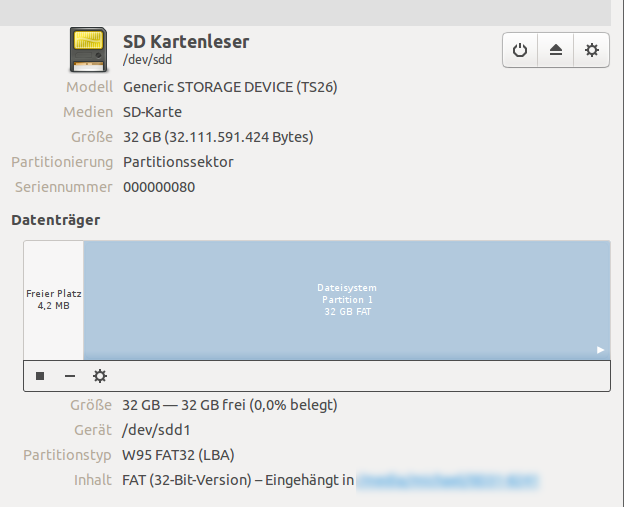
Task: Click the W95 FAT32 (LBA) partition type
Action: tap(179, 455)
